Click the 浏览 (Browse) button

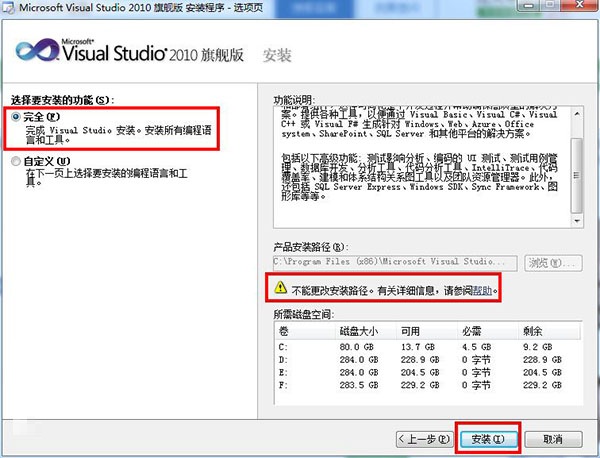(x=553, y=263)
